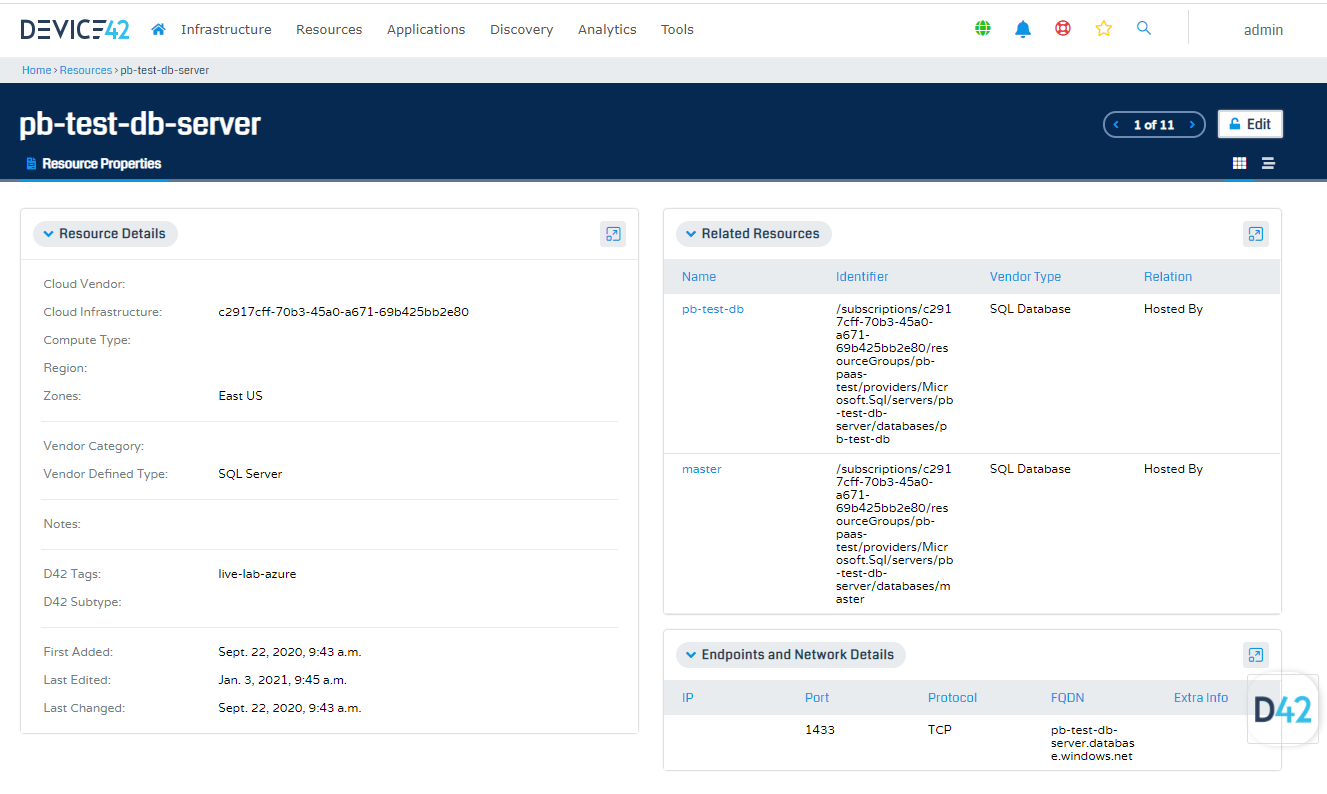
Task: Click the favorites star icon
Action: (x=1104, y=29)
